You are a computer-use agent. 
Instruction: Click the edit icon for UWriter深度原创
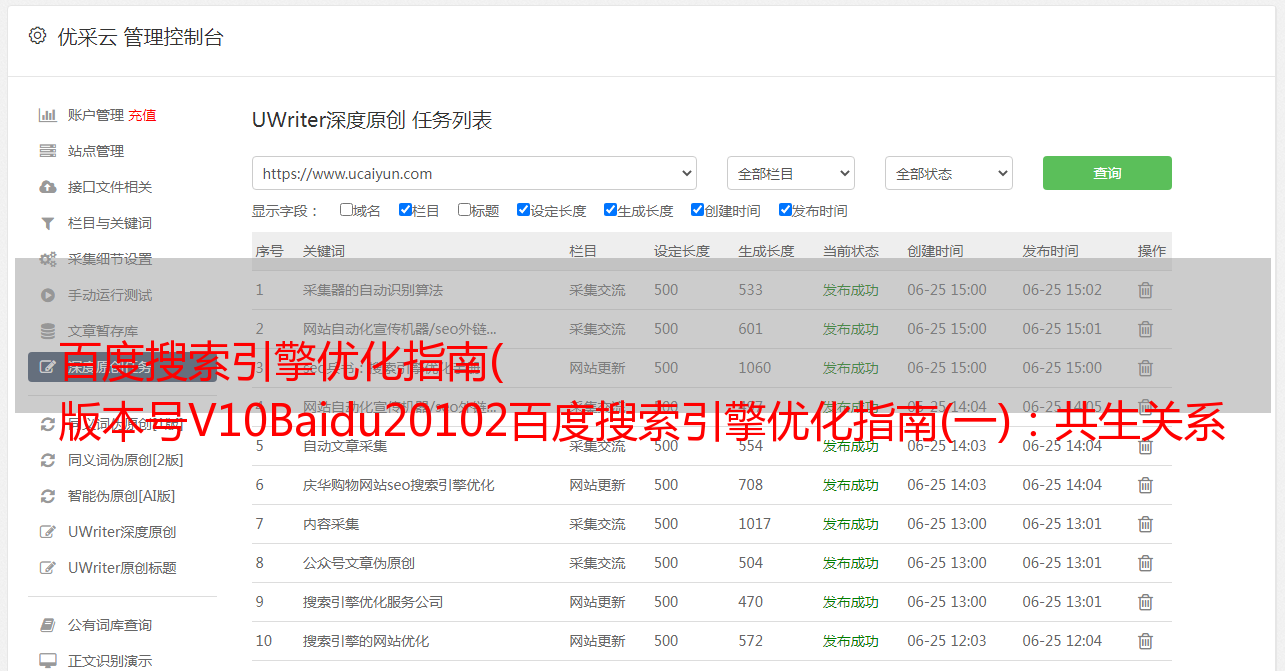[47, 532]
